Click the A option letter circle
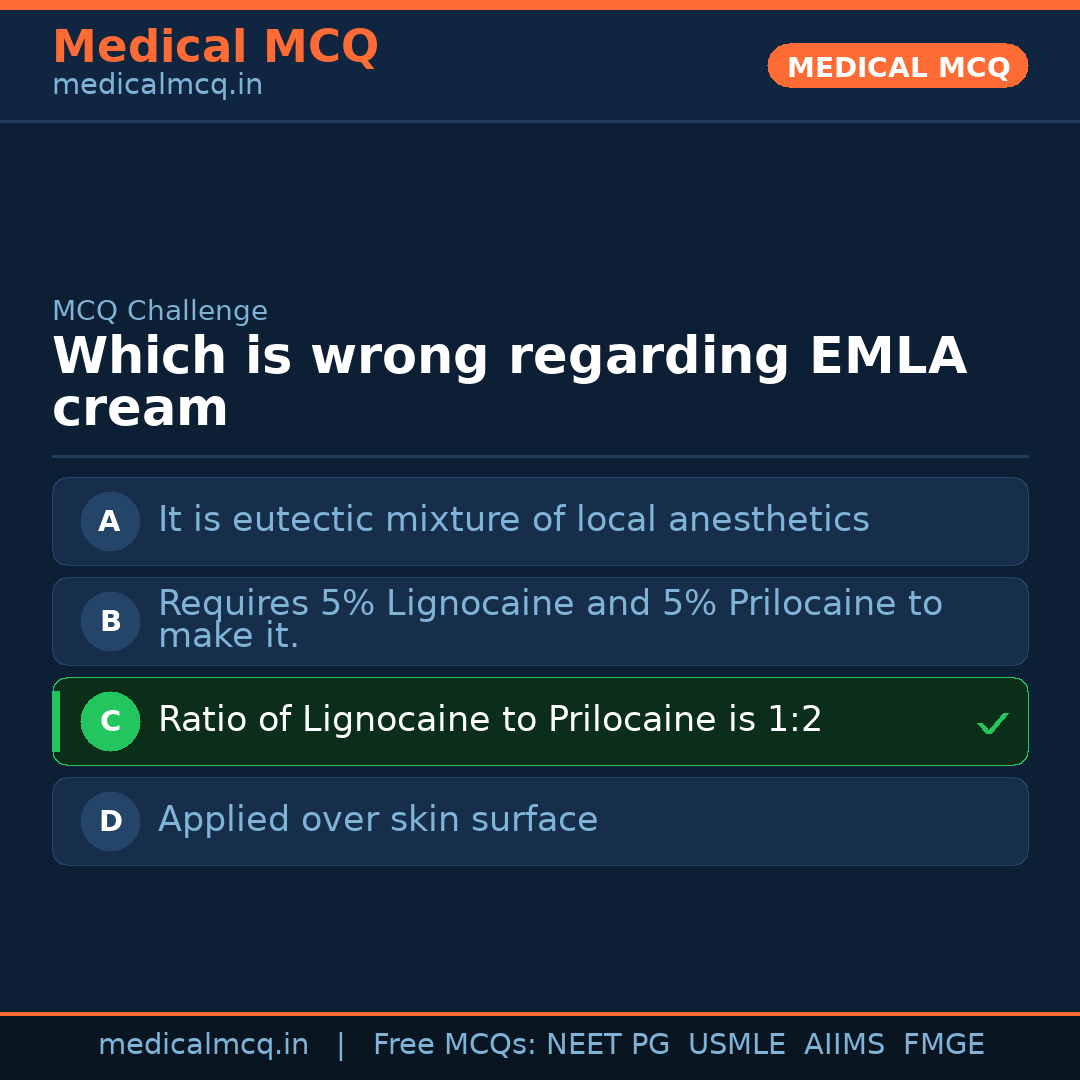This screenshot has width=1080, height=1080. [x=110, y=521]
